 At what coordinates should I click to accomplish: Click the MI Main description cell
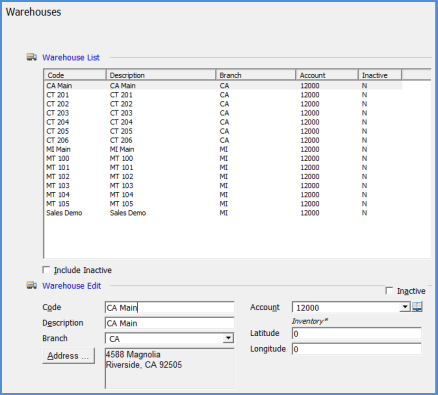pos(122,149)
